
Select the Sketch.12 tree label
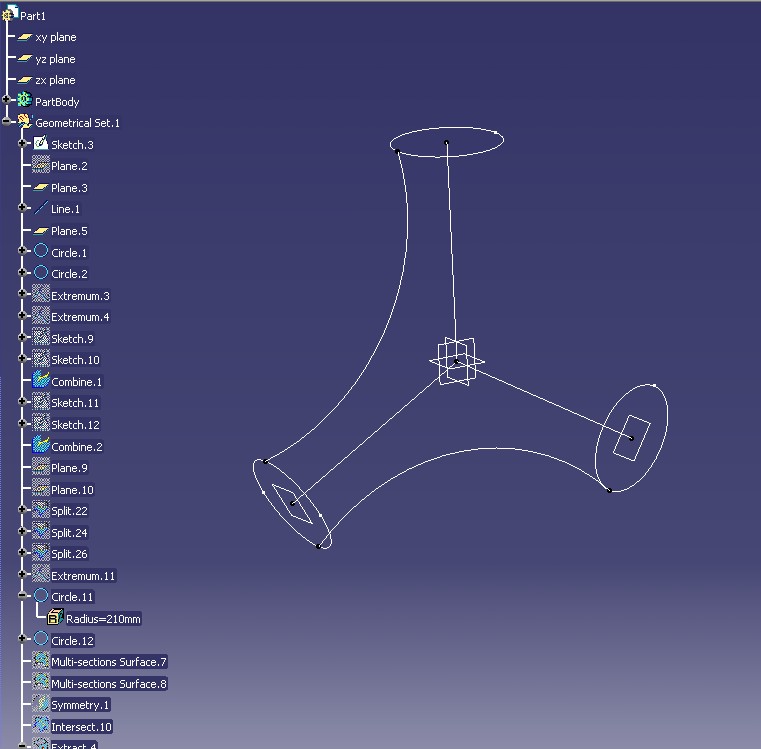pos(75,425)
